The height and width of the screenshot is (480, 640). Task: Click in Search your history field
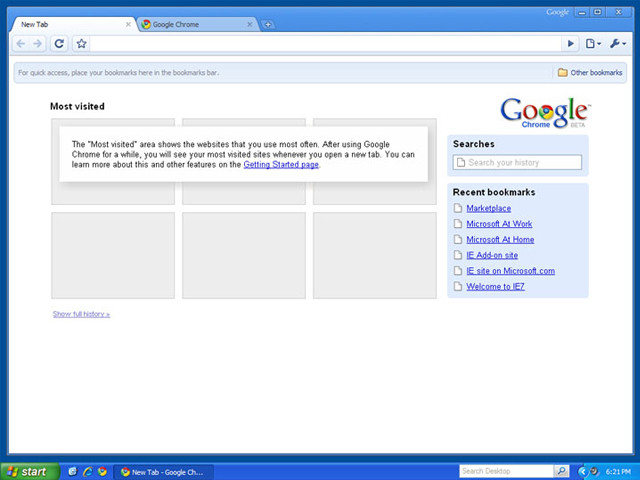[517, 162]
